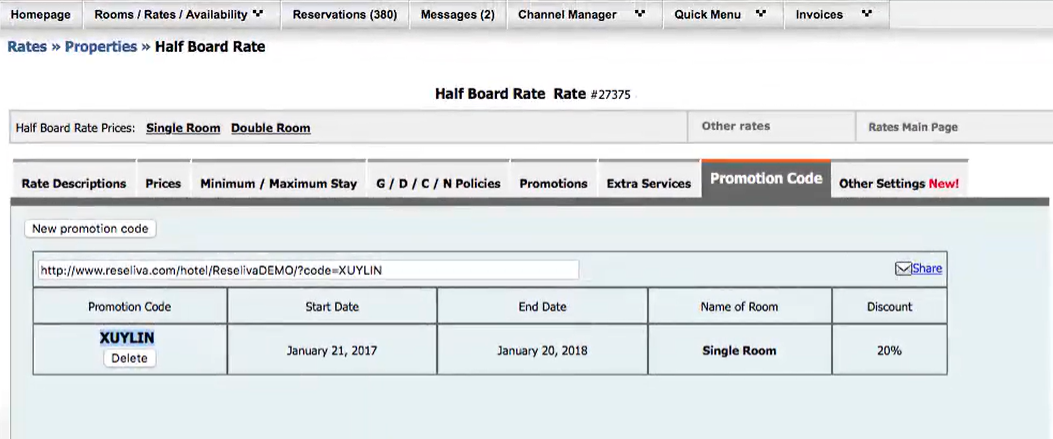The height and width of the screenshot is (439, 1053).
Task: Open the Rooms / Rates / Availability dropdown
Action: [179, 15]
